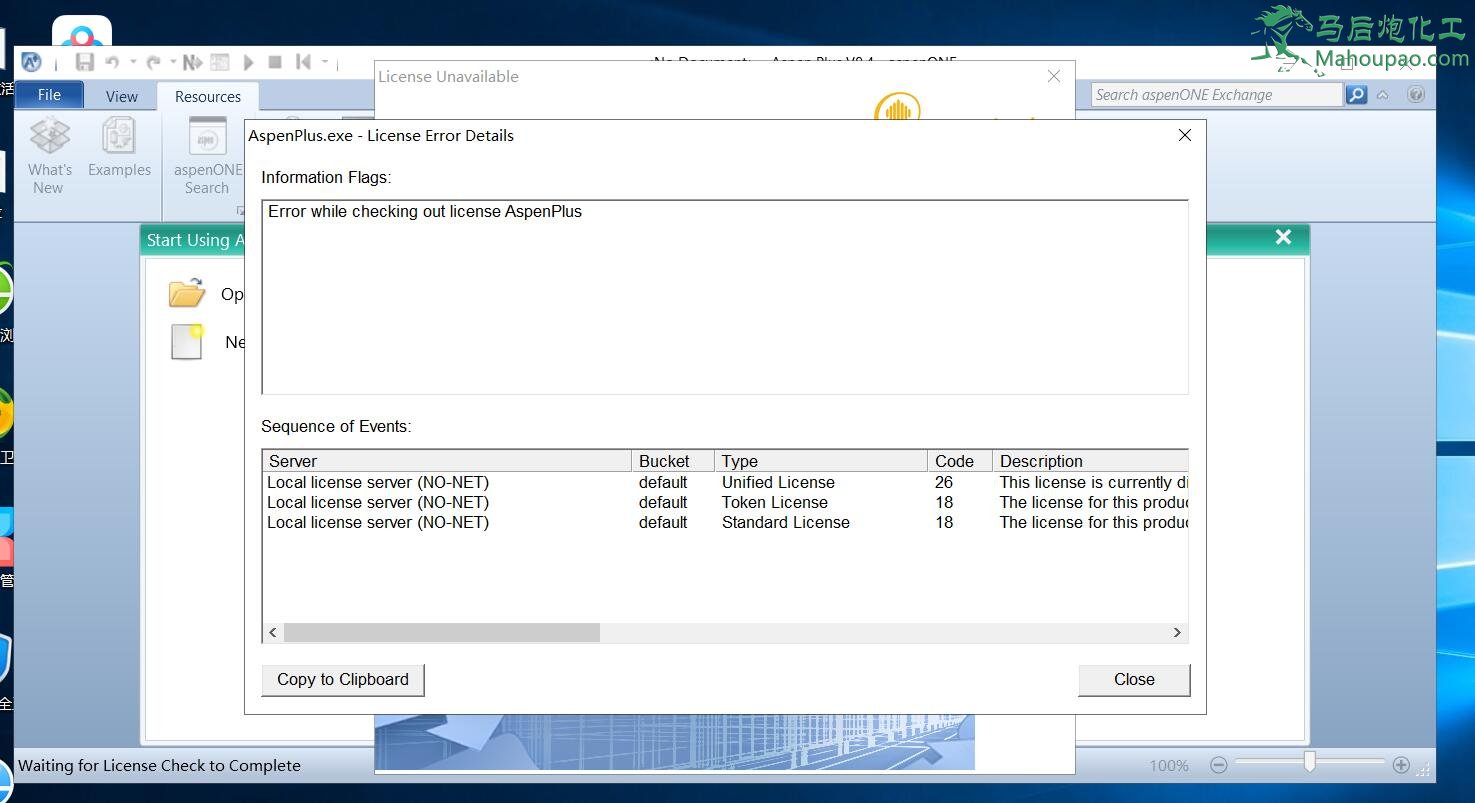Click the New document icon in start panel
The height and width of the screenshot is (803, 1475).
click(187, 341)
